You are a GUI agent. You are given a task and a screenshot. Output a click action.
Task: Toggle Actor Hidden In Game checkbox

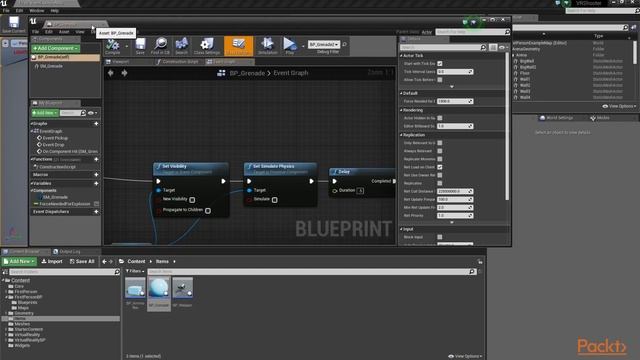click(x=440, y=118)
